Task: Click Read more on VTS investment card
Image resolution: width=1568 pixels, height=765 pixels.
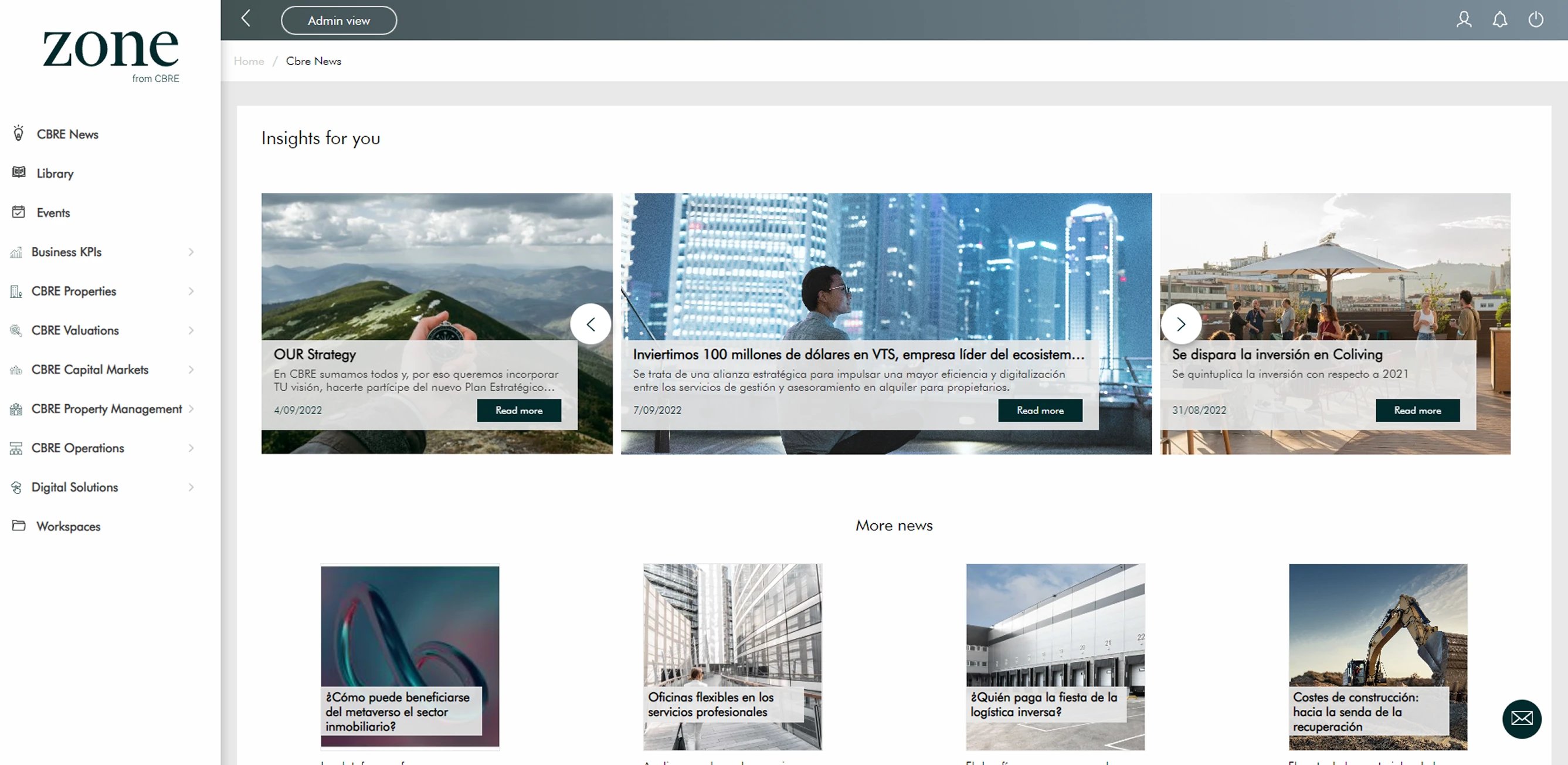Action: [1040, 411]
